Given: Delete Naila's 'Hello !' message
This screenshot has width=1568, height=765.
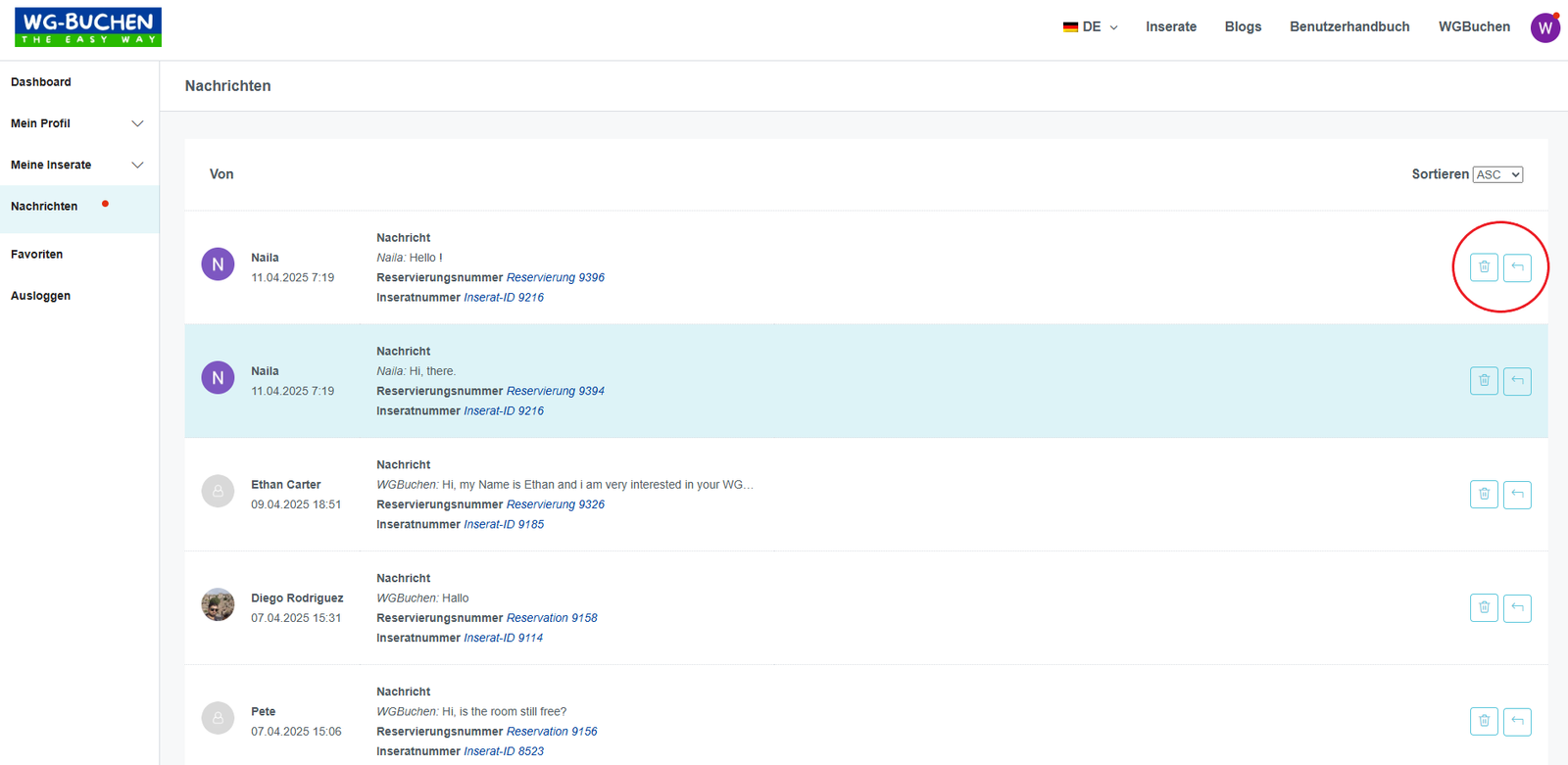Looking at the screenshot, I should click(x=1484, y=267).
